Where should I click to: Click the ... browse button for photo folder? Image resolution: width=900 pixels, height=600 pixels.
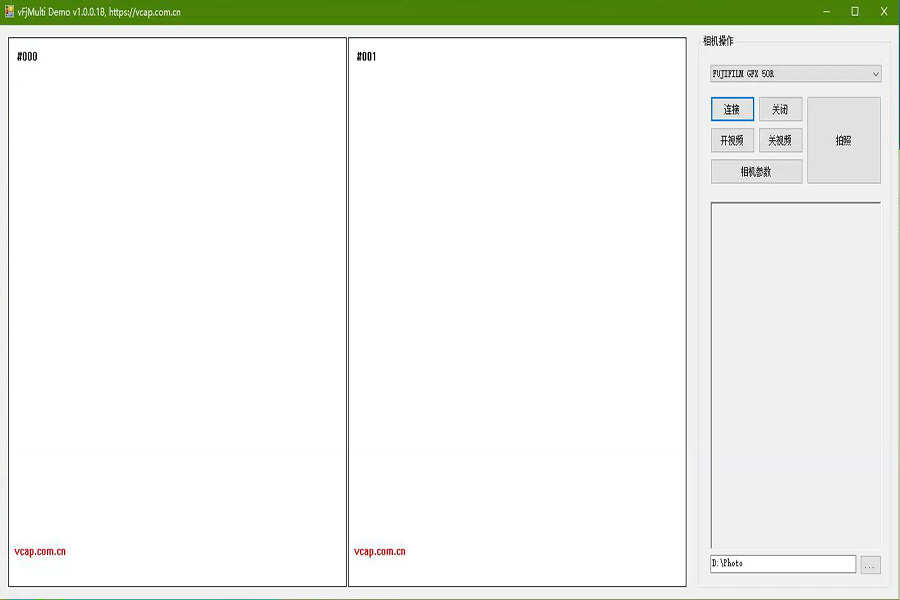pyautogui.click(x=872, y=565)
